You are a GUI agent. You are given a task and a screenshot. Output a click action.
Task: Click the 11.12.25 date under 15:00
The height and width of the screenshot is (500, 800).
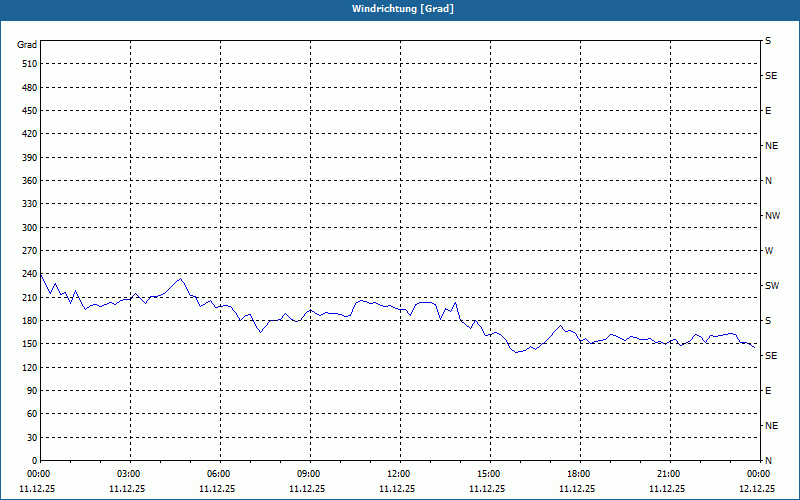coord(487,489)
